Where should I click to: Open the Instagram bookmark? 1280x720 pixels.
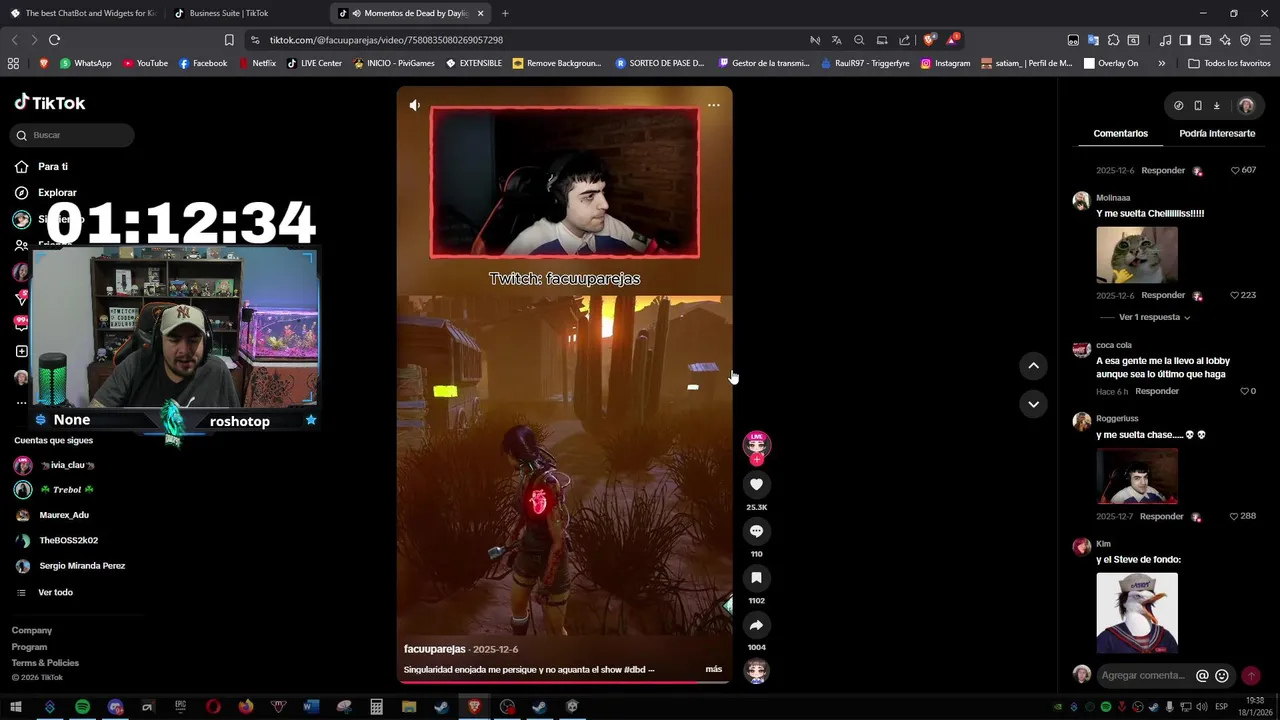945,63
